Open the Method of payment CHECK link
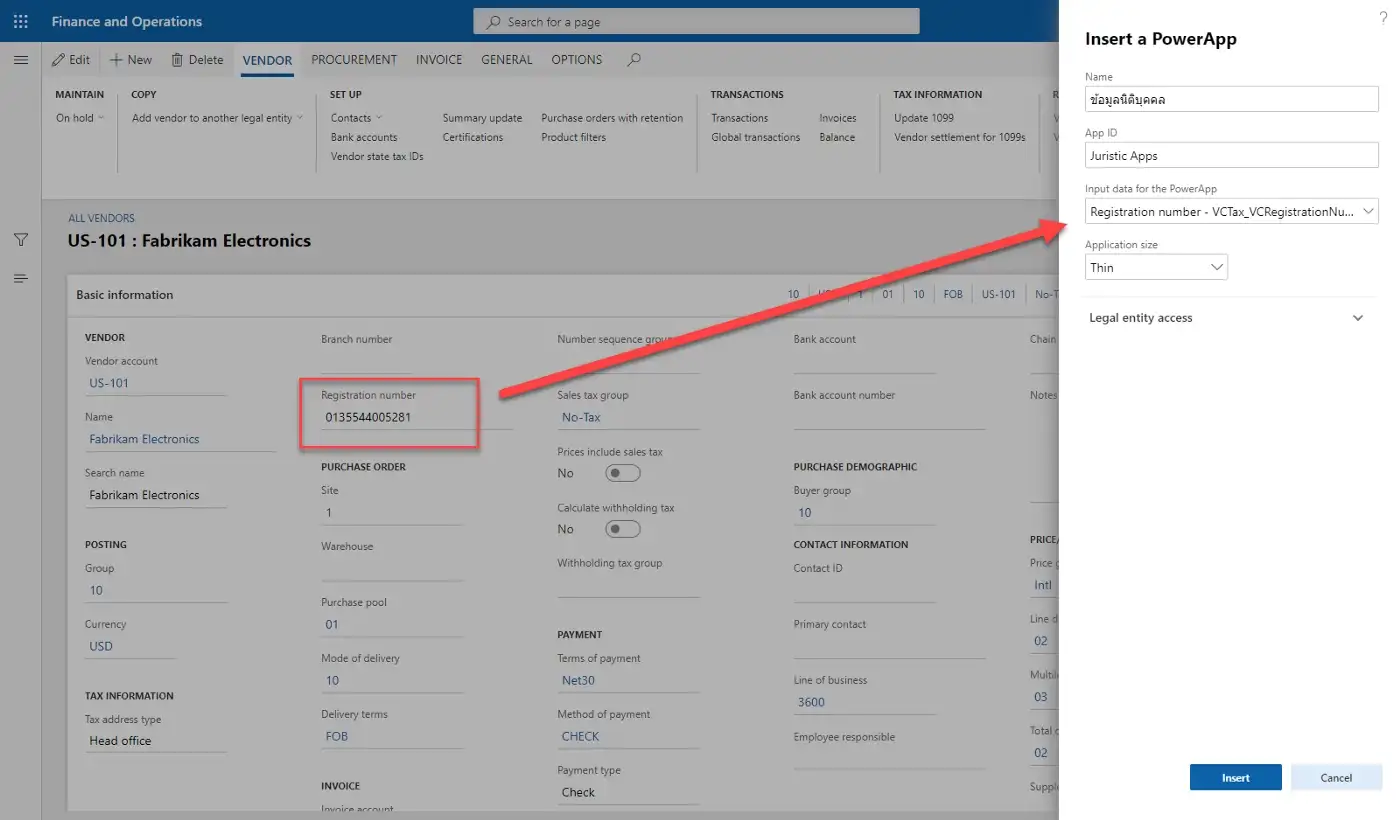This screenshot has width=1400, height=820. [580, 736]
